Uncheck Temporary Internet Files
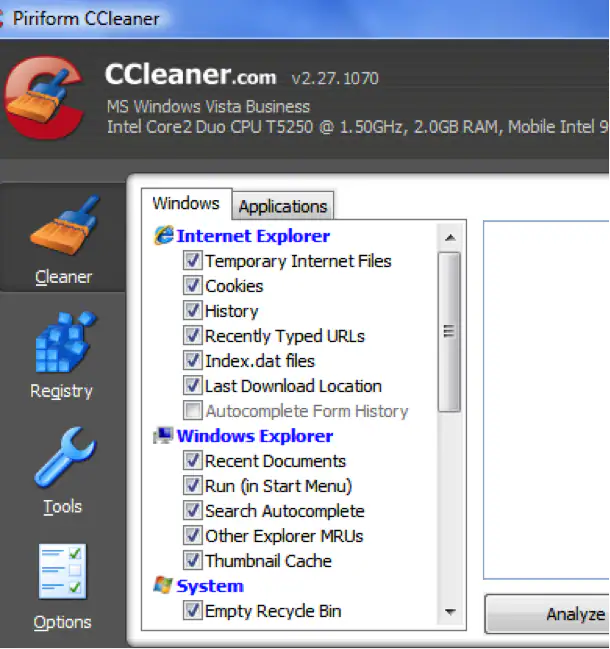This screenshot has width=610, height=649. click(192, 261)
